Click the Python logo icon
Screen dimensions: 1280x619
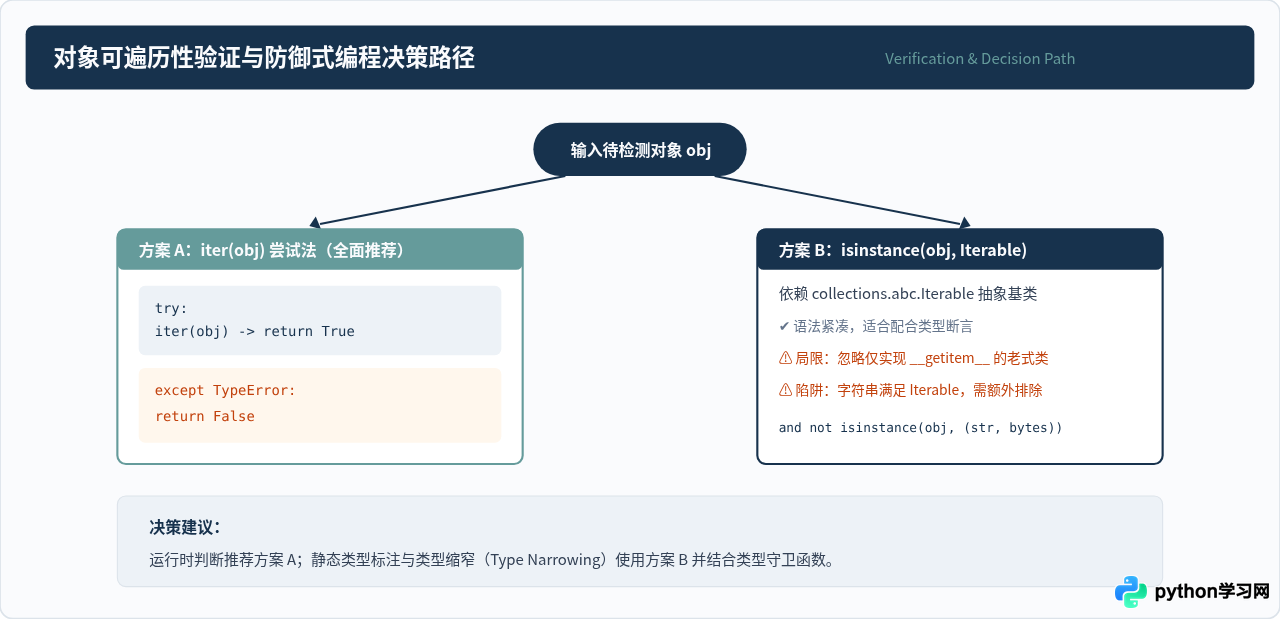(1131, 591)
